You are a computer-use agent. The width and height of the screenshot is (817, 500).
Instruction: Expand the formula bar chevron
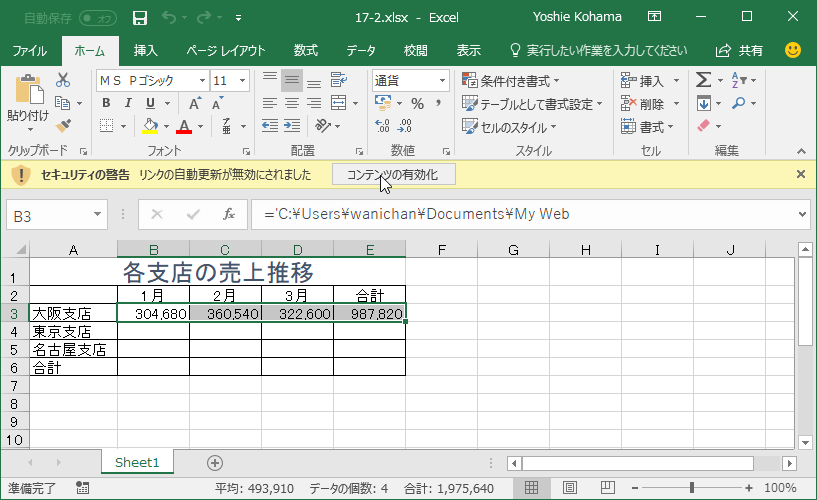tap(802, 214)
